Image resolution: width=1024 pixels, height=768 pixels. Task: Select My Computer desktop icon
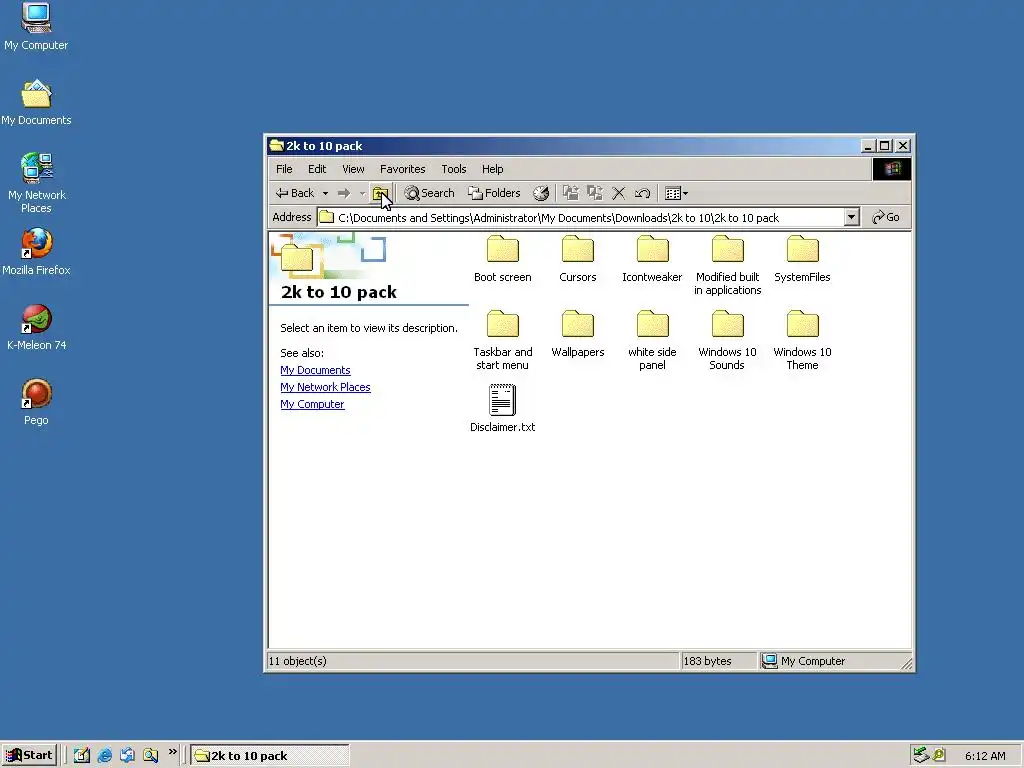(x=36, y=27)
